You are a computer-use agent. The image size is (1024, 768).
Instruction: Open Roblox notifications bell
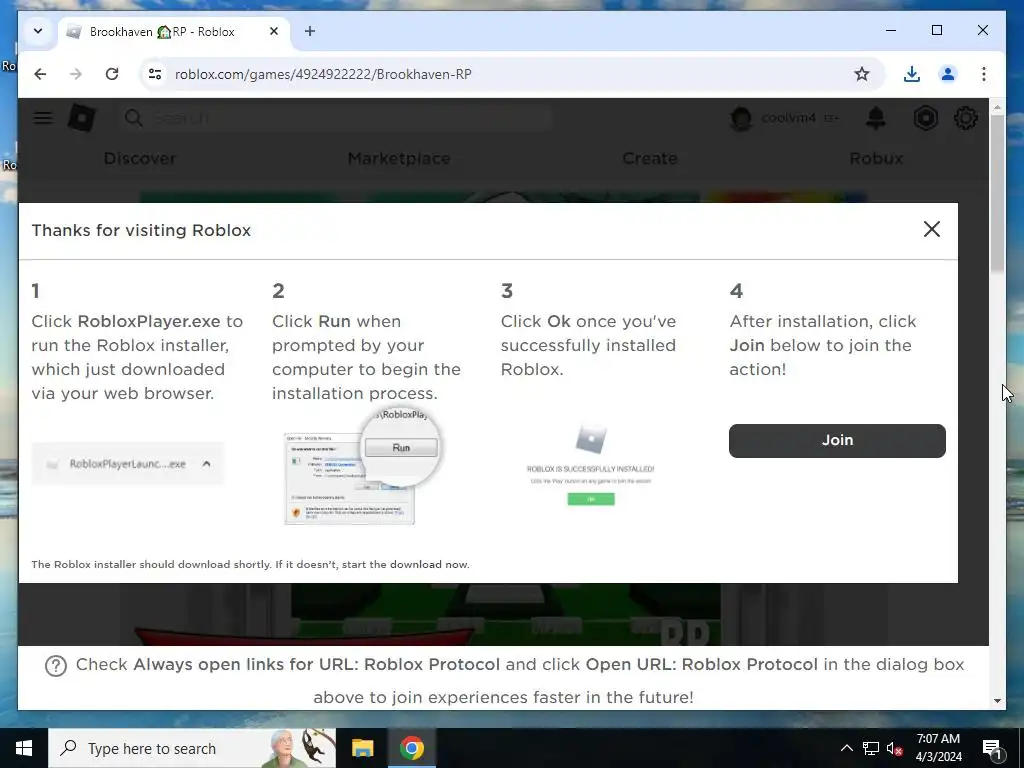(x=875, y=118)
